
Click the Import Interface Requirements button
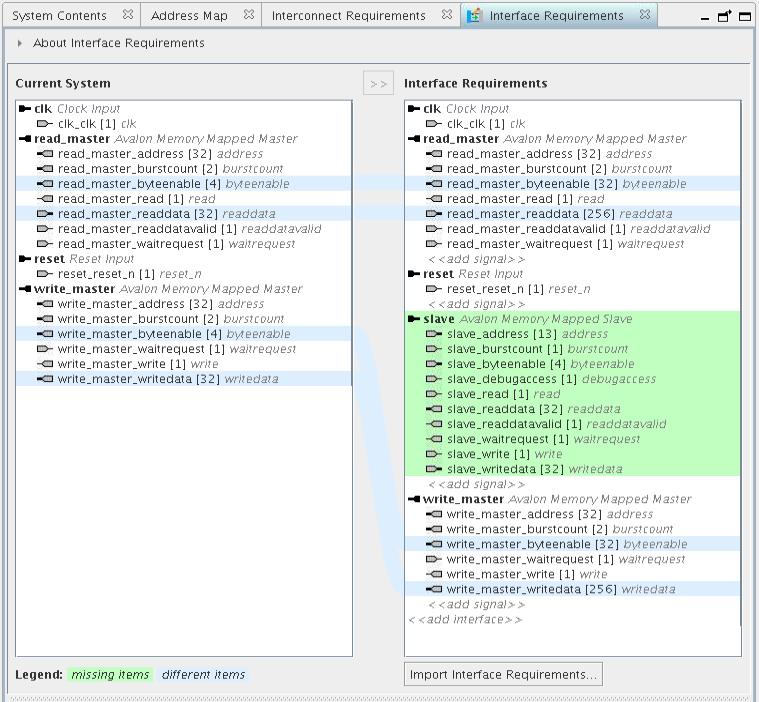505,675
